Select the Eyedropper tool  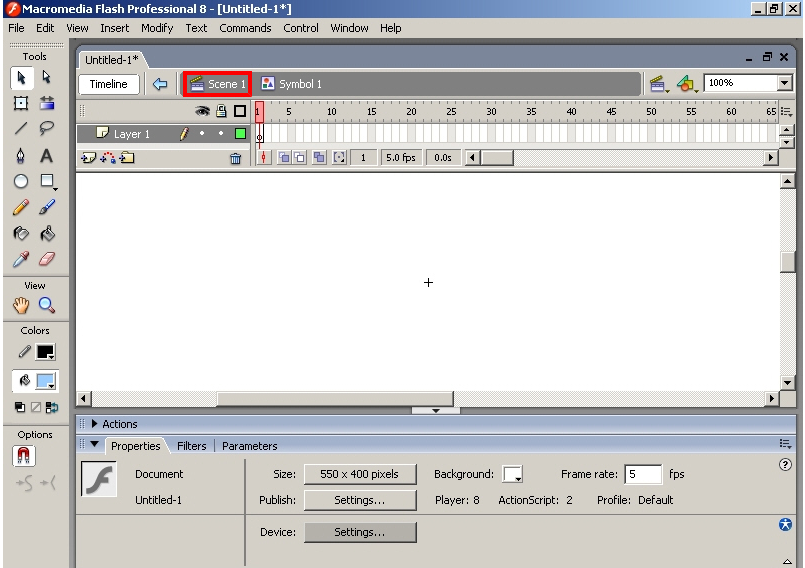click(x=21, y=259)
